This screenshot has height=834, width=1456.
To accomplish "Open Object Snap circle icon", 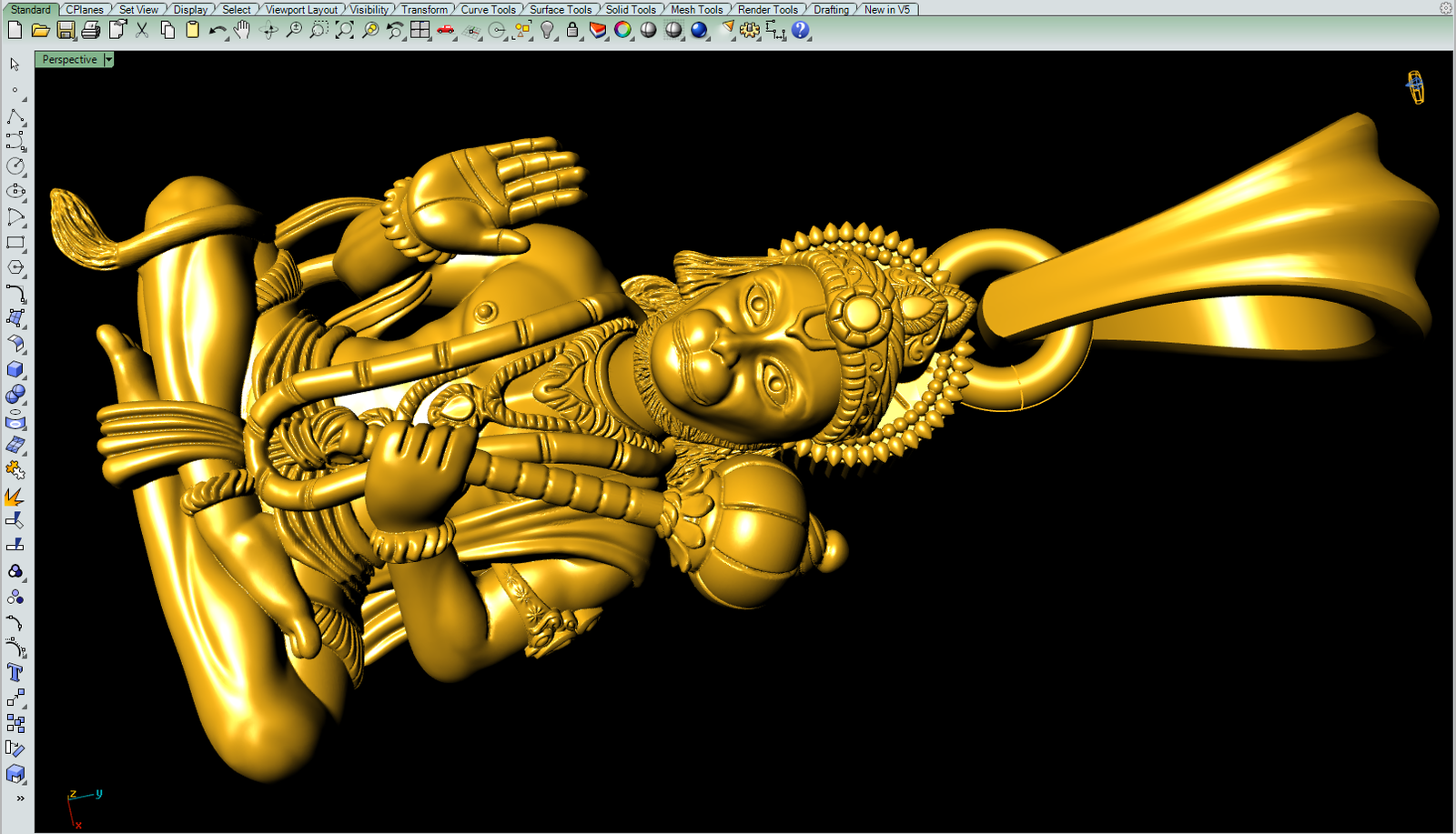I will click(x=497, y=30).
